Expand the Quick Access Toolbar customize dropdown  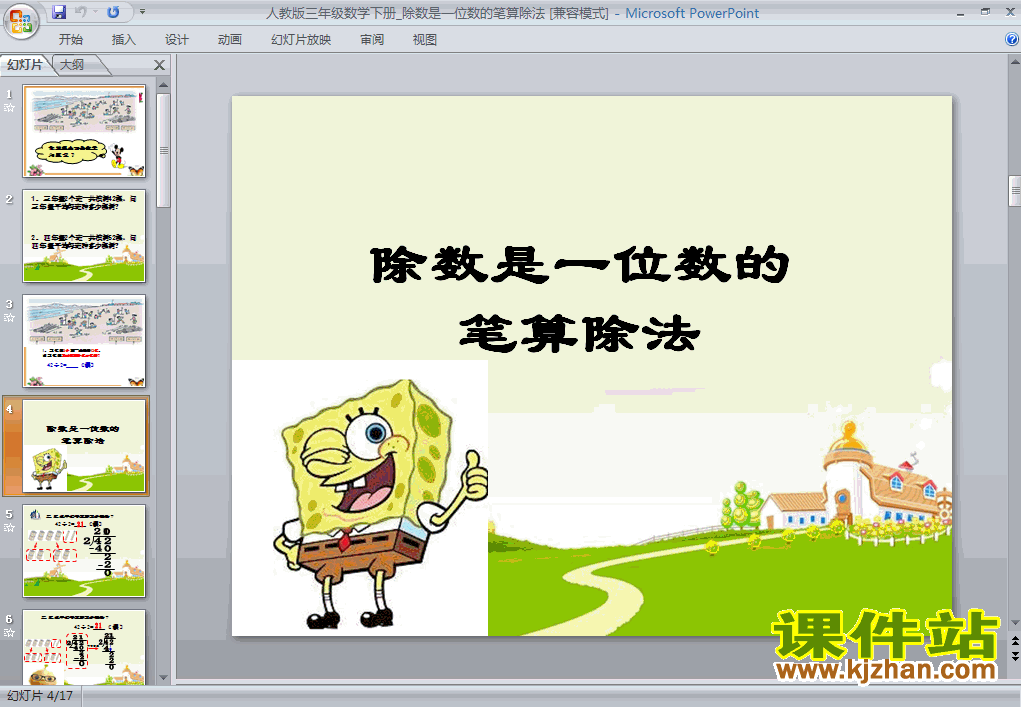143,12
